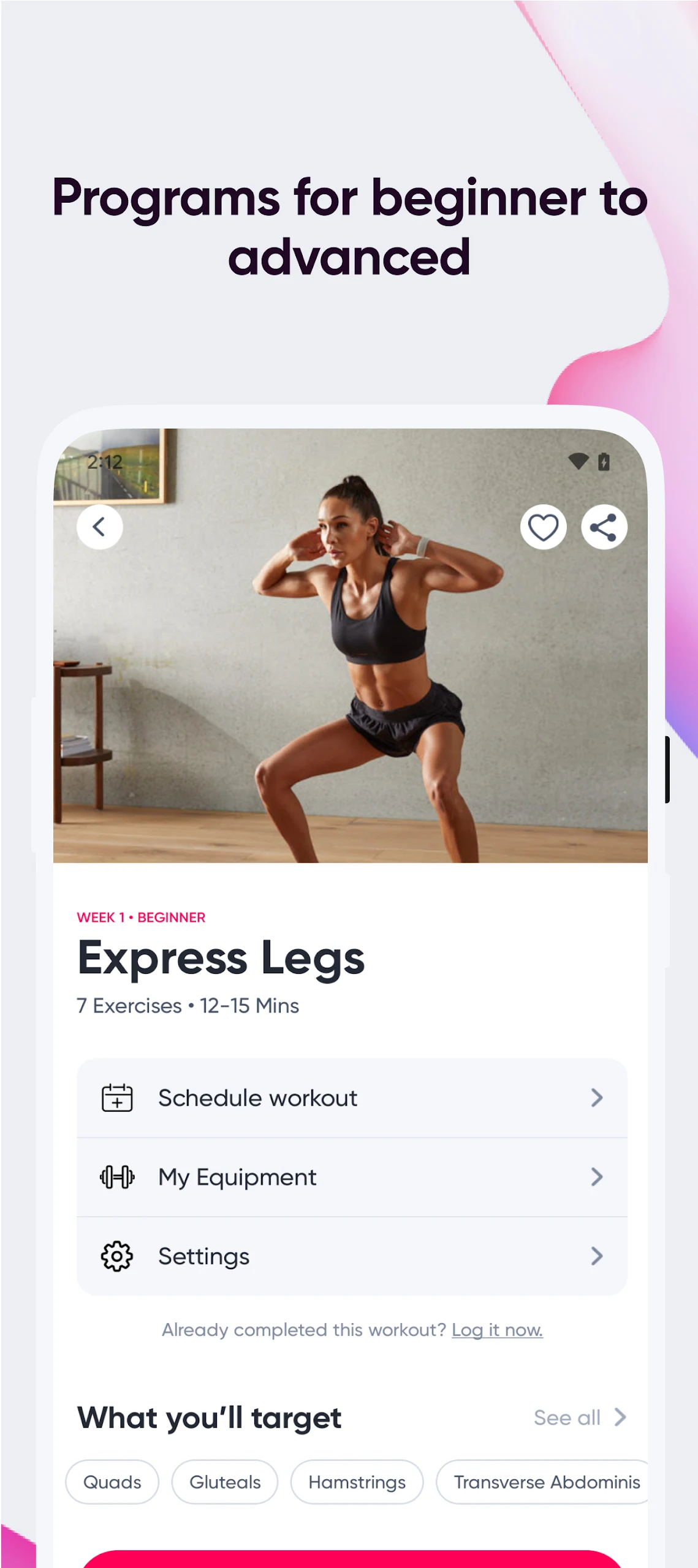Image resolution: width=698 pixels, height=1568 pixels.
Task: Click the gear icon beside Settings
Action: [116, 1256]
